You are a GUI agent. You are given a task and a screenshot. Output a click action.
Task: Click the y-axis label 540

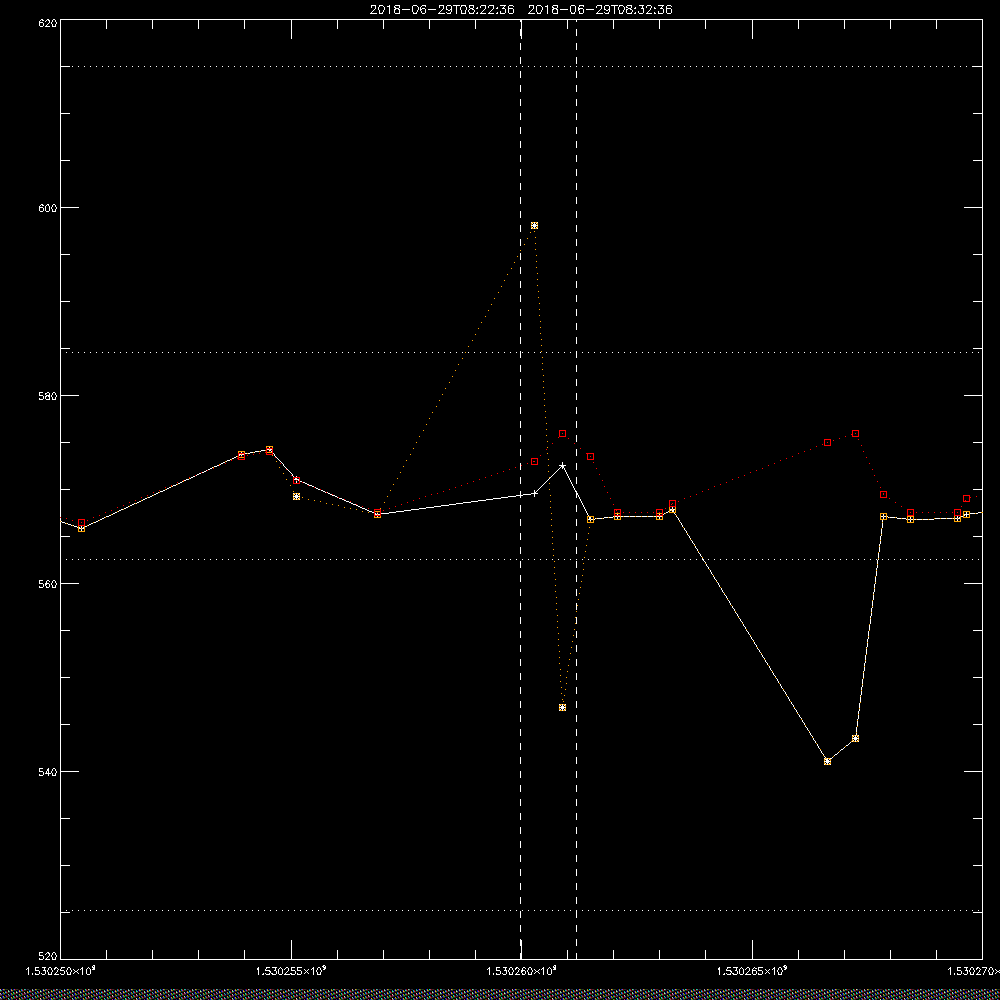click(x=48, y=772)
